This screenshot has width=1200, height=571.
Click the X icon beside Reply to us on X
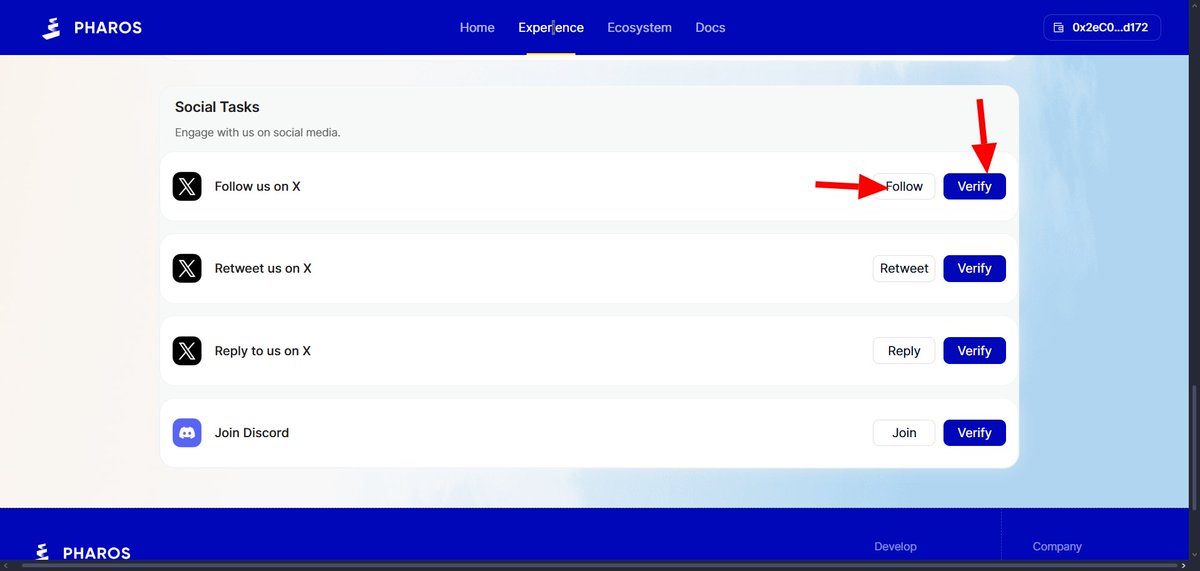click(187, 351)
